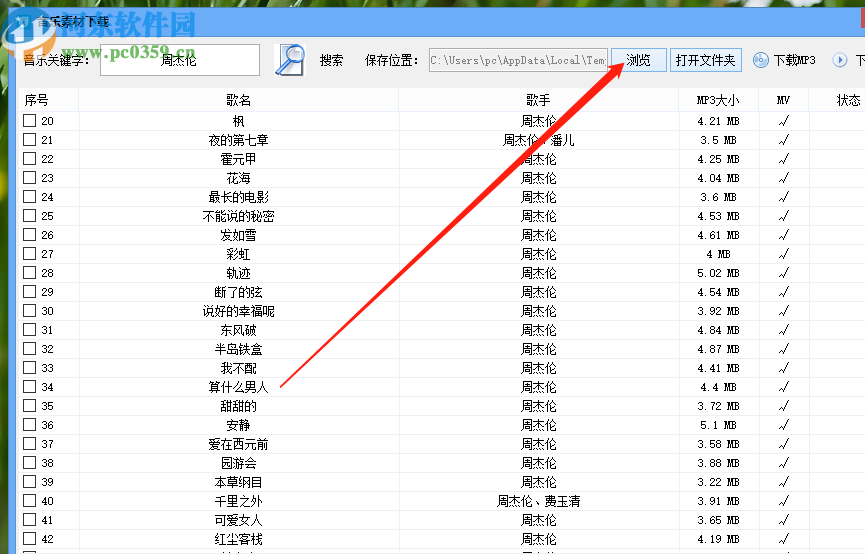Check row 26 发如雪 checkbox
The width and height of the screenshot is (865, 554).
30,235
